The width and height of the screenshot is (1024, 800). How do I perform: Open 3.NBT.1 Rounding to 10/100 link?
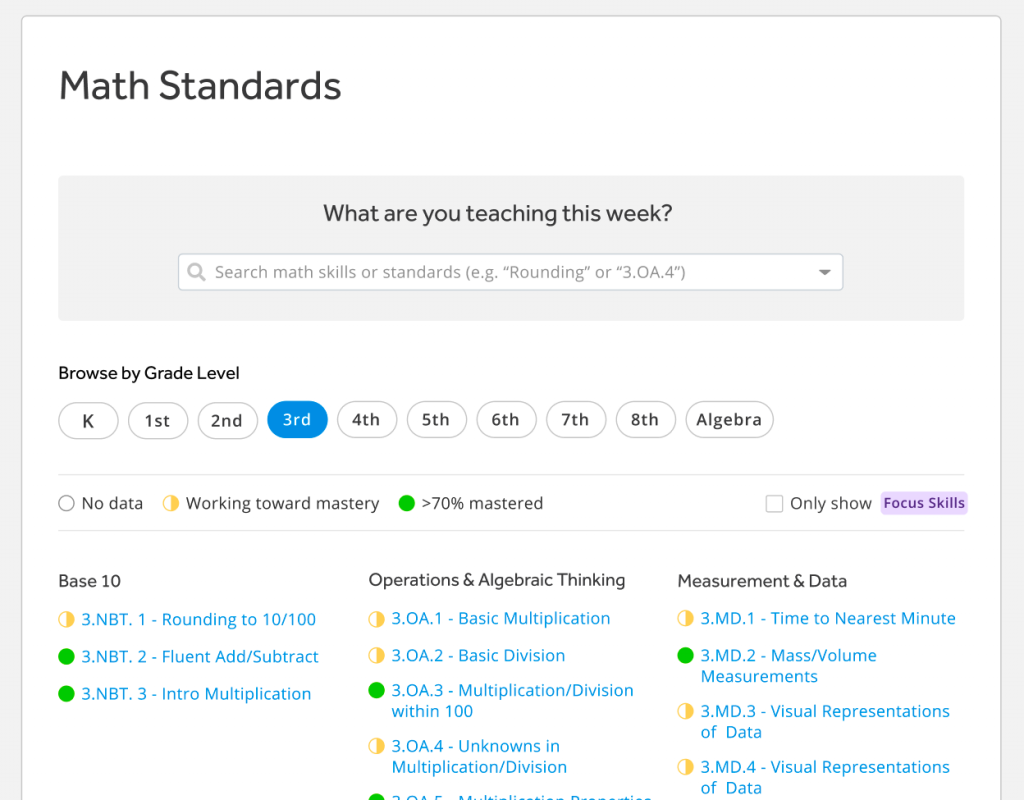click(x=198, y=620)
